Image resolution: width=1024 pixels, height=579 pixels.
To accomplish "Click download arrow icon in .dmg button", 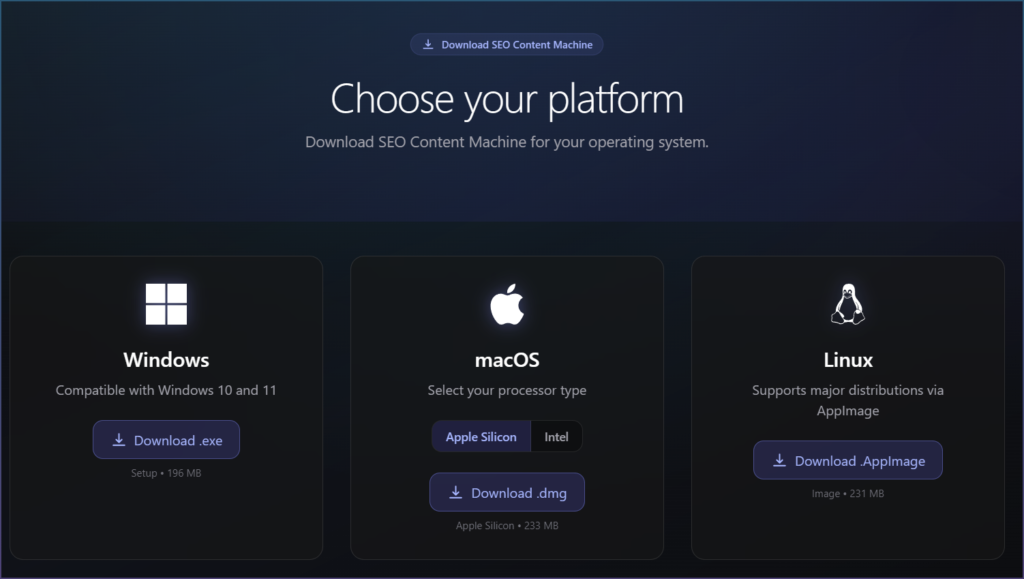I will 456,493.
